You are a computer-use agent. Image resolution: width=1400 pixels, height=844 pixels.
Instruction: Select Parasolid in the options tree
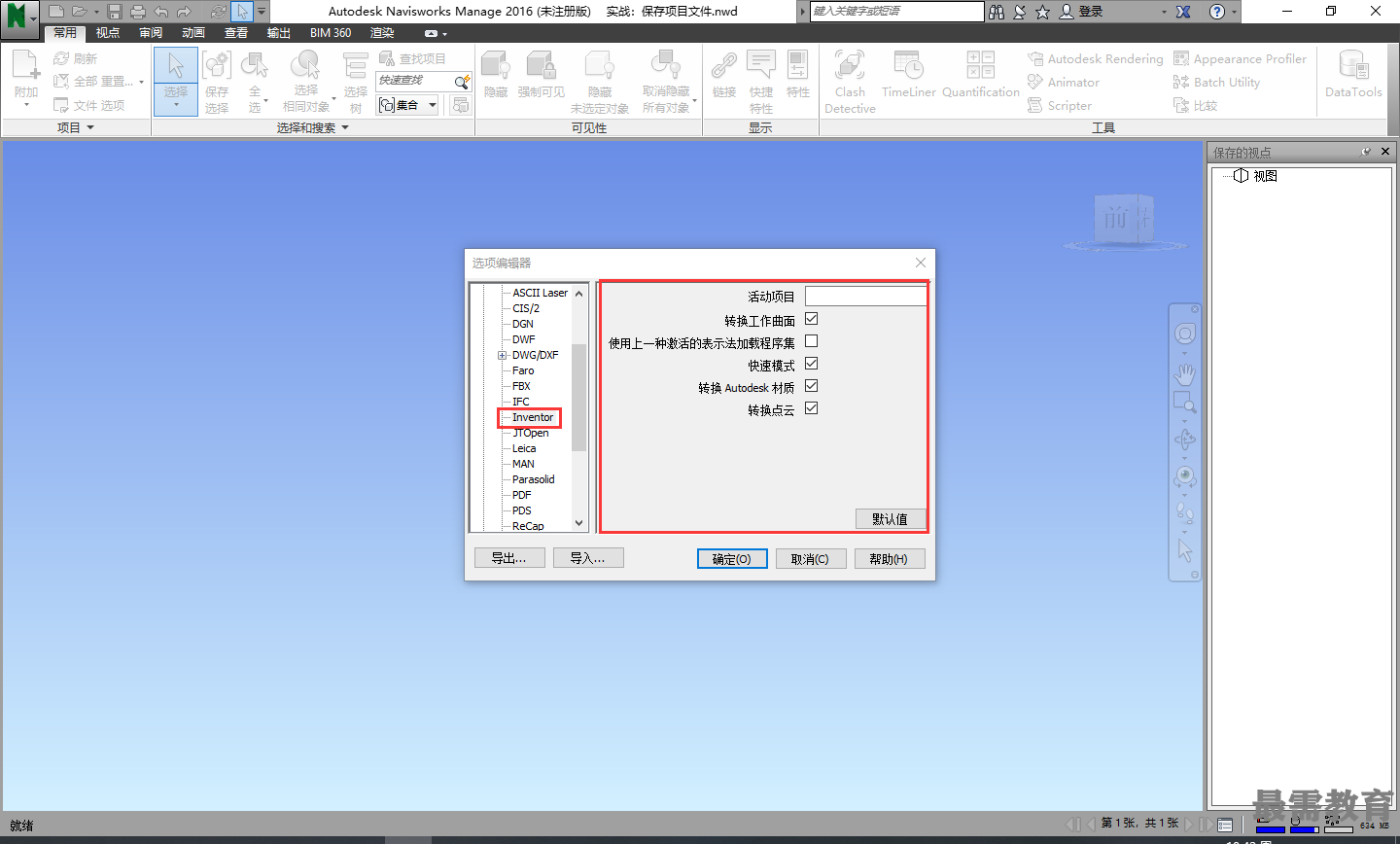[534, 479]
